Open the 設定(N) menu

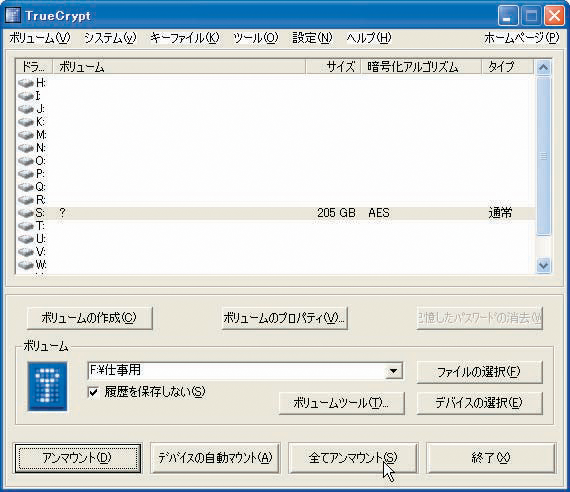[x=312, y=38]
